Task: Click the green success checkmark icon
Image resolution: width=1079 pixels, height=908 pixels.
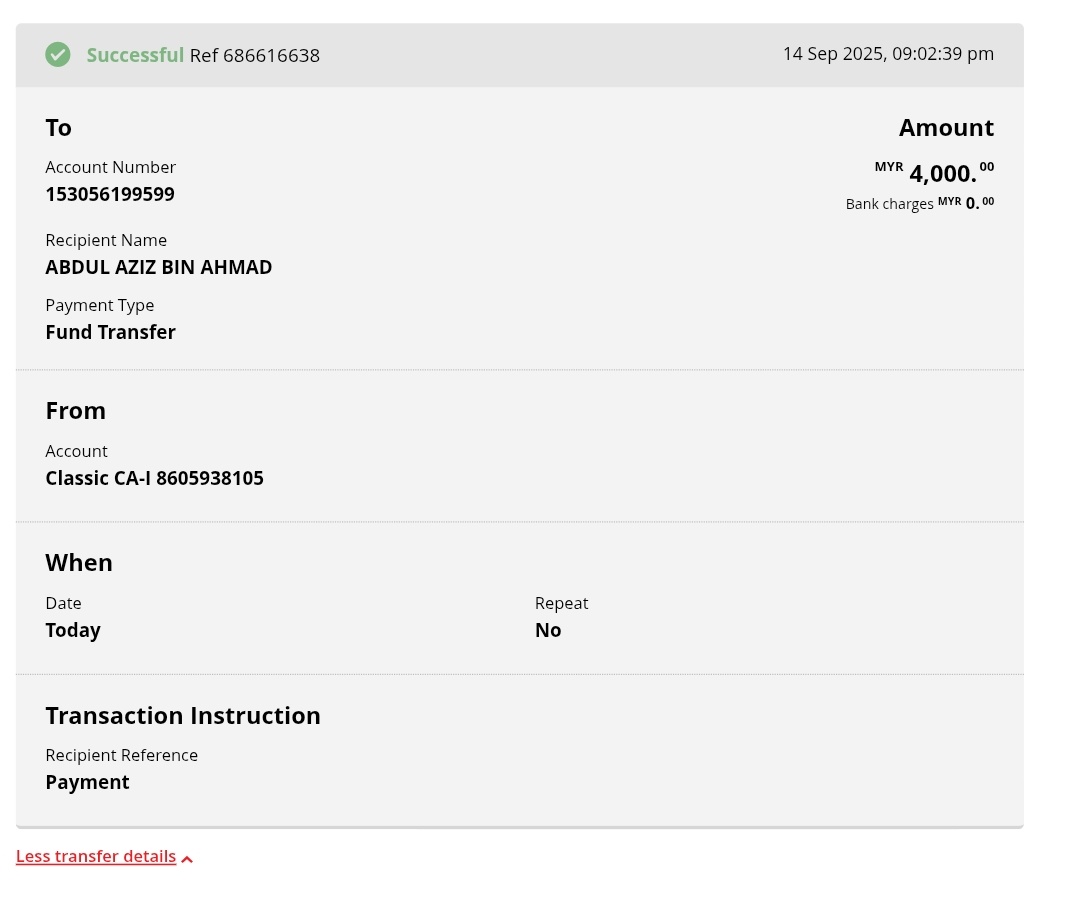Action: [58, 55]
